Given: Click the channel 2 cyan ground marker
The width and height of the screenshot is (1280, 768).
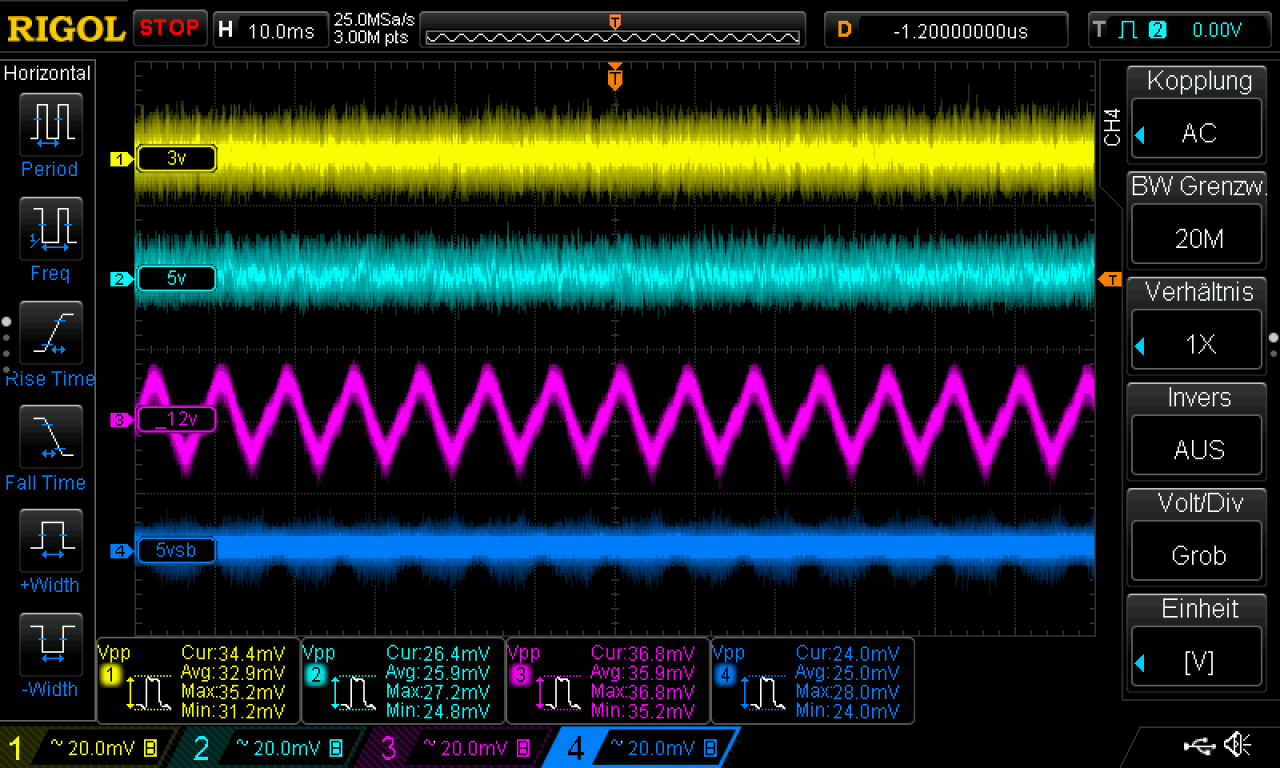Looking at the screenshot, I should (x=121, y=279).
